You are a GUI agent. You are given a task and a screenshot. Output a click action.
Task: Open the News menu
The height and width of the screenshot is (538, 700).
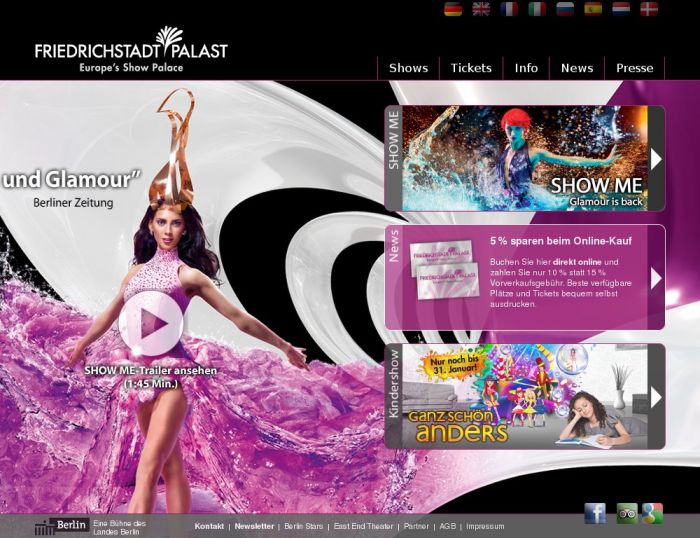pos(577,68)
